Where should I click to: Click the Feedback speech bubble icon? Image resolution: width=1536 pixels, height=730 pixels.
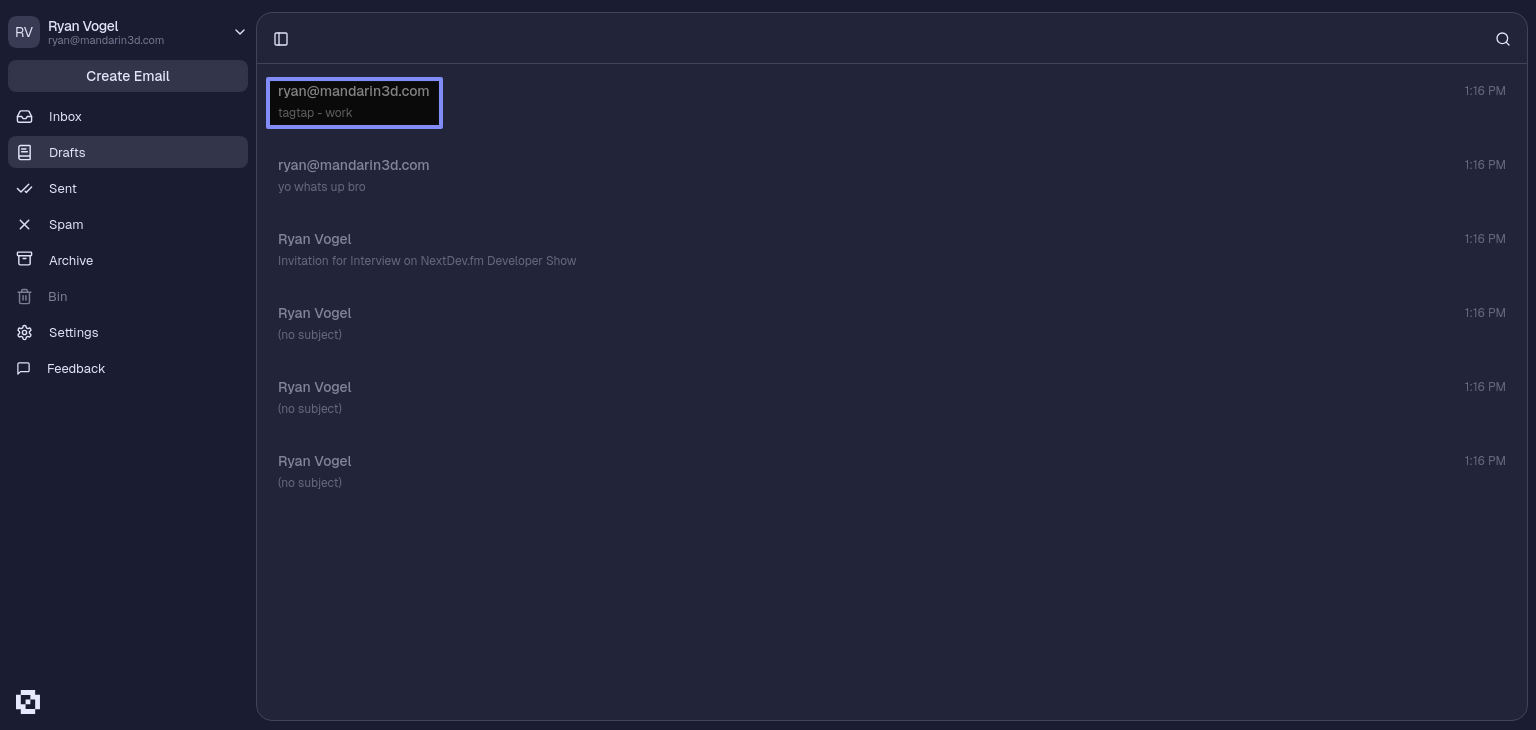24,369
